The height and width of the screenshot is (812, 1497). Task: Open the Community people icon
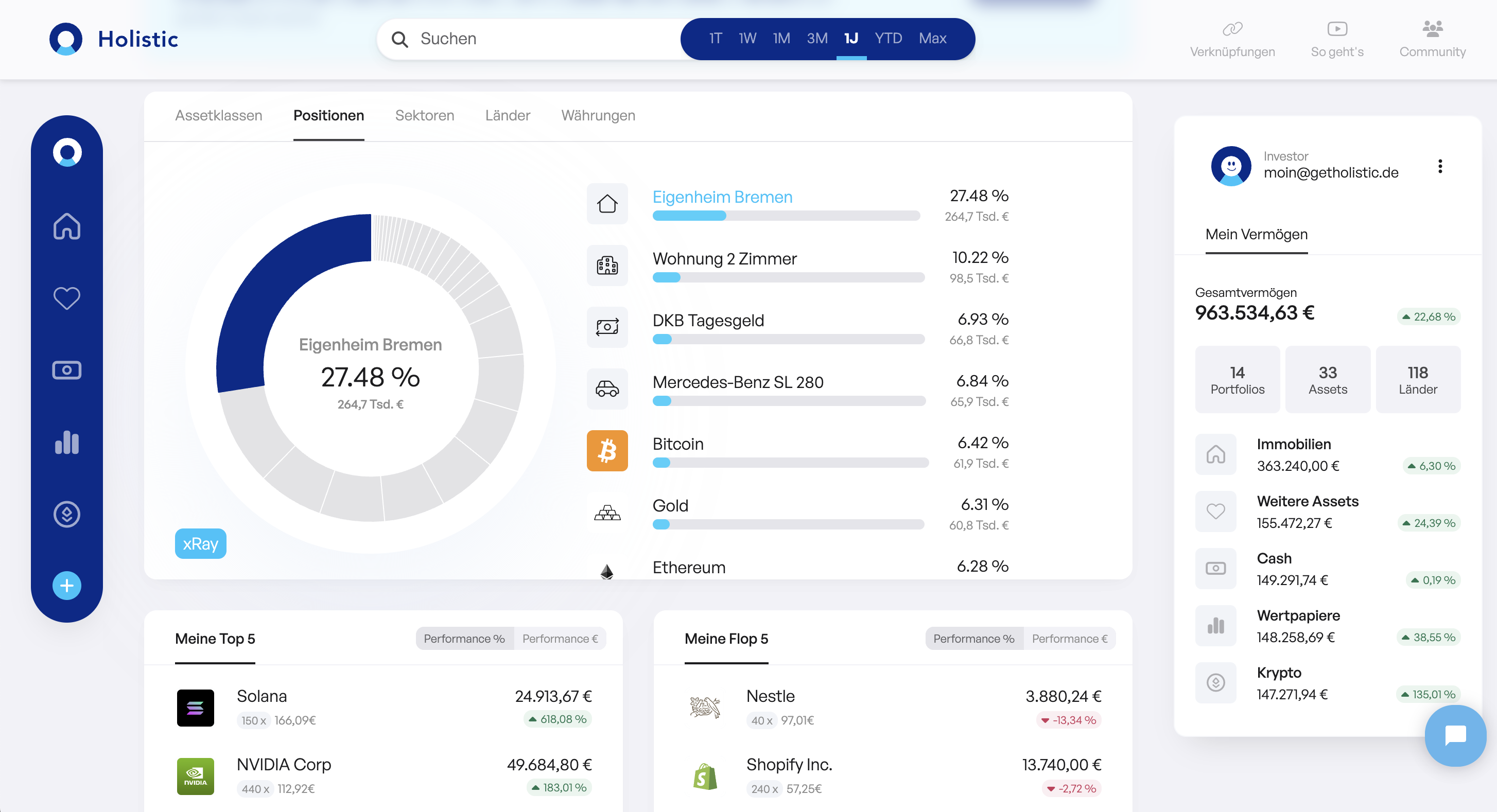[1433, 28]
